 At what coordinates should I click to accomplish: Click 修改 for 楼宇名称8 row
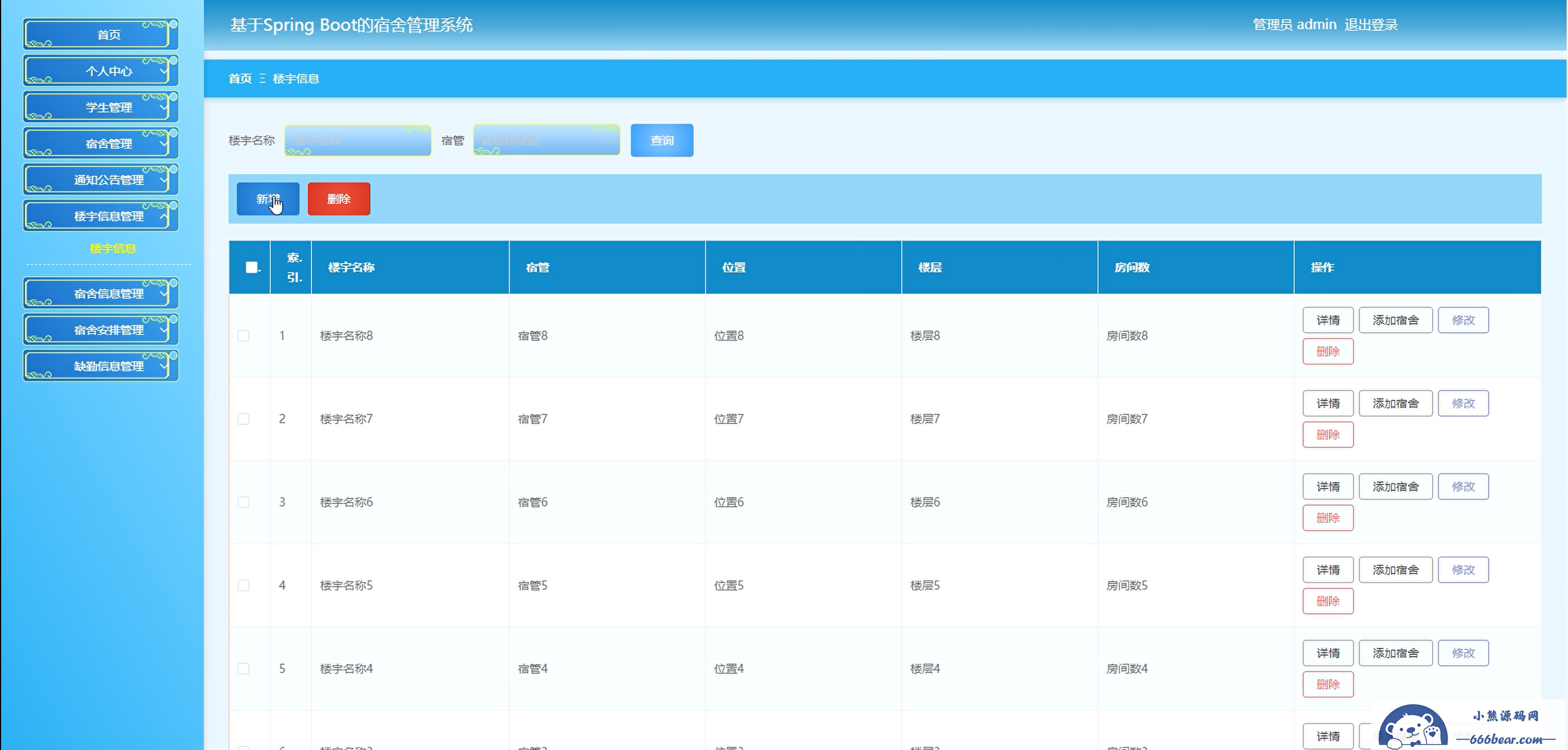(x=1463, y=320)
